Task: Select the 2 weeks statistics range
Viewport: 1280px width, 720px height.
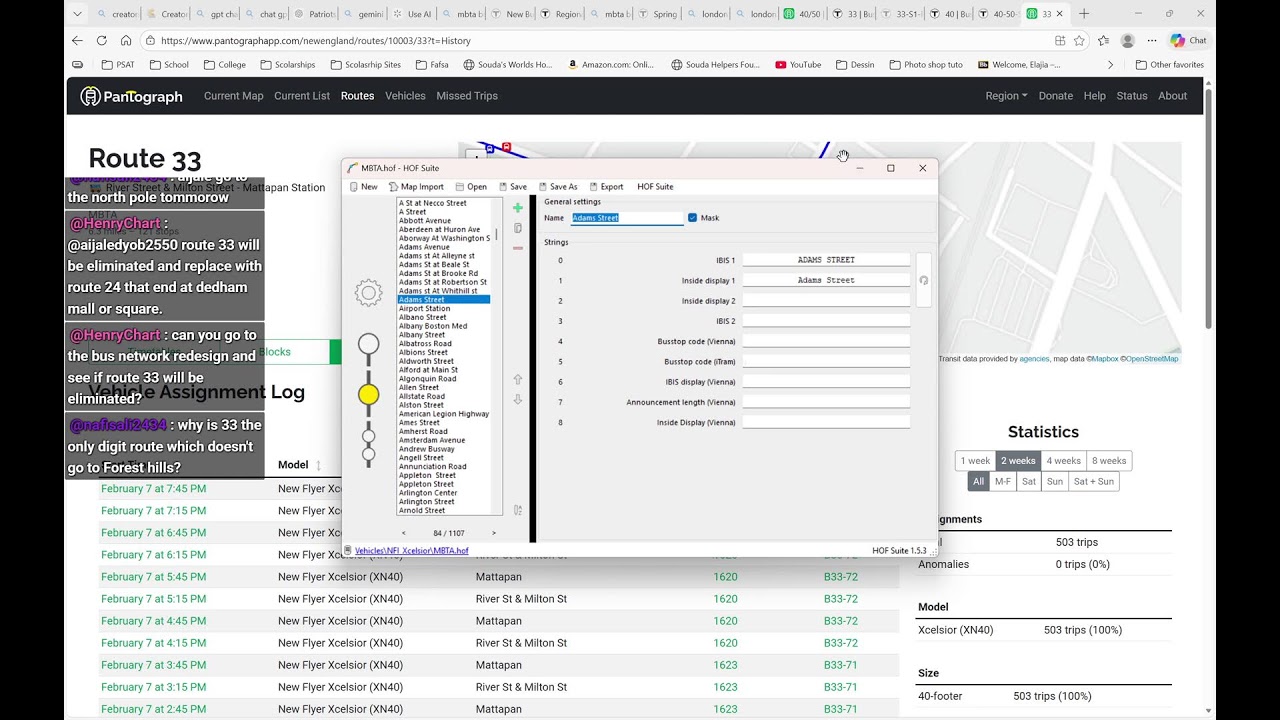Action: pyautogui.click(x=1018, y=461)
